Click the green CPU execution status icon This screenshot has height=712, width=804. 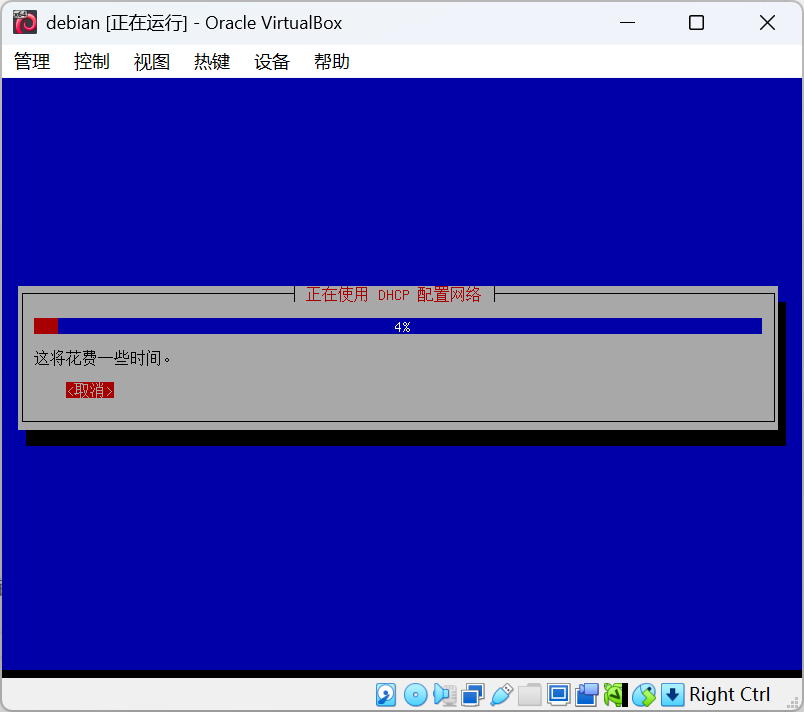615,695
